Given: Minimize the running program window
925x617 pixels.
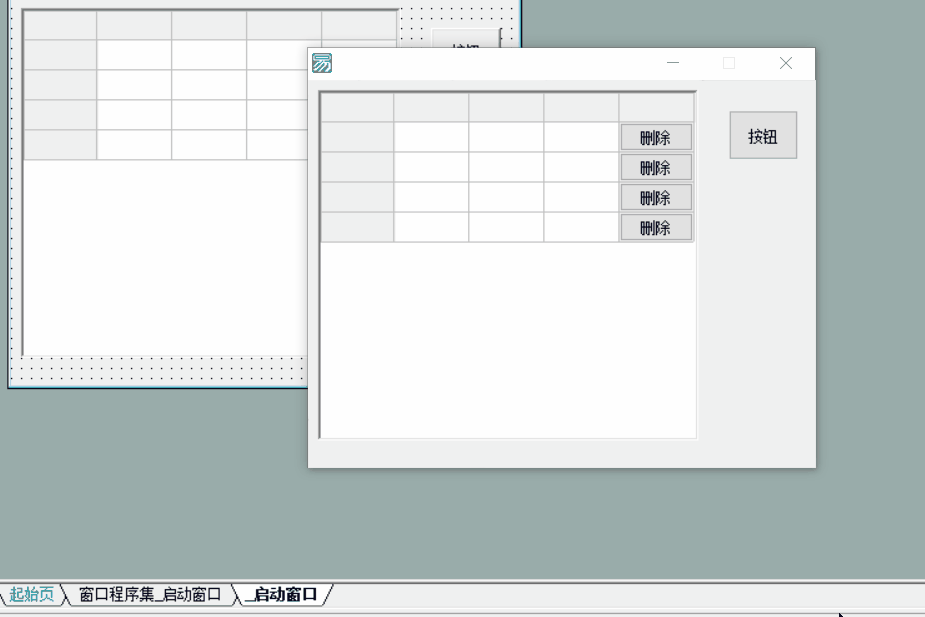Looking at the screenshot, I should (673, 63).
